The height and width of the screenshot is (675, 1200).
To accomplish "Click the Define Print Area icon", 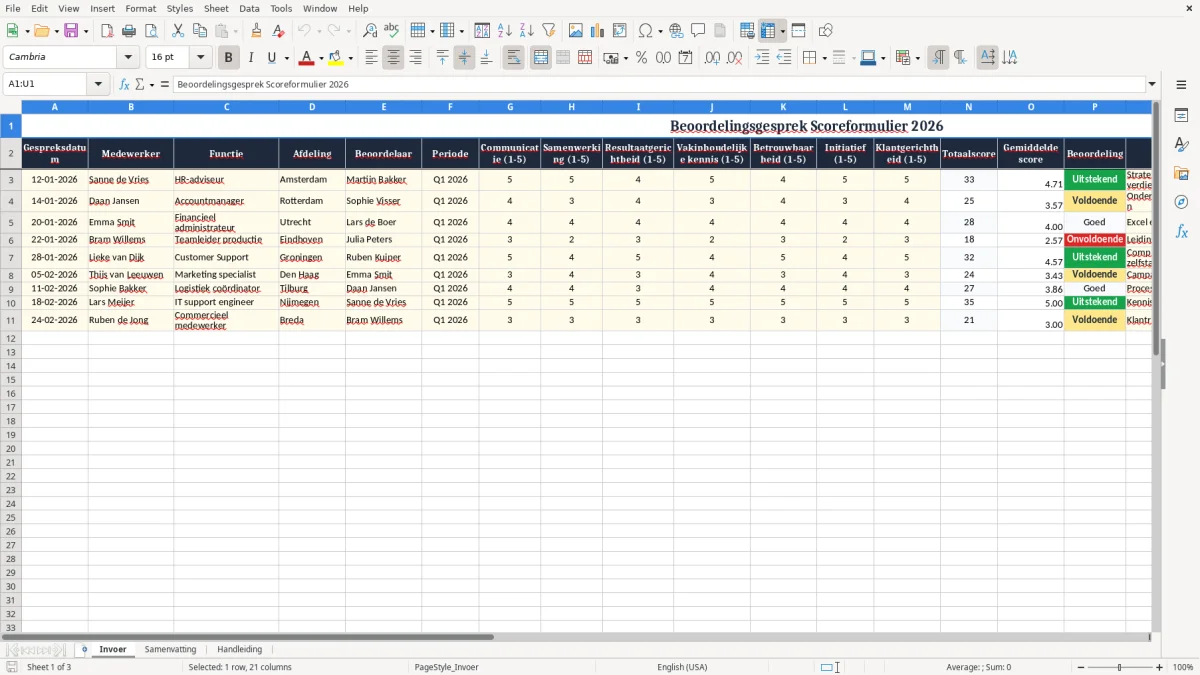I will (x=747, y=31).
